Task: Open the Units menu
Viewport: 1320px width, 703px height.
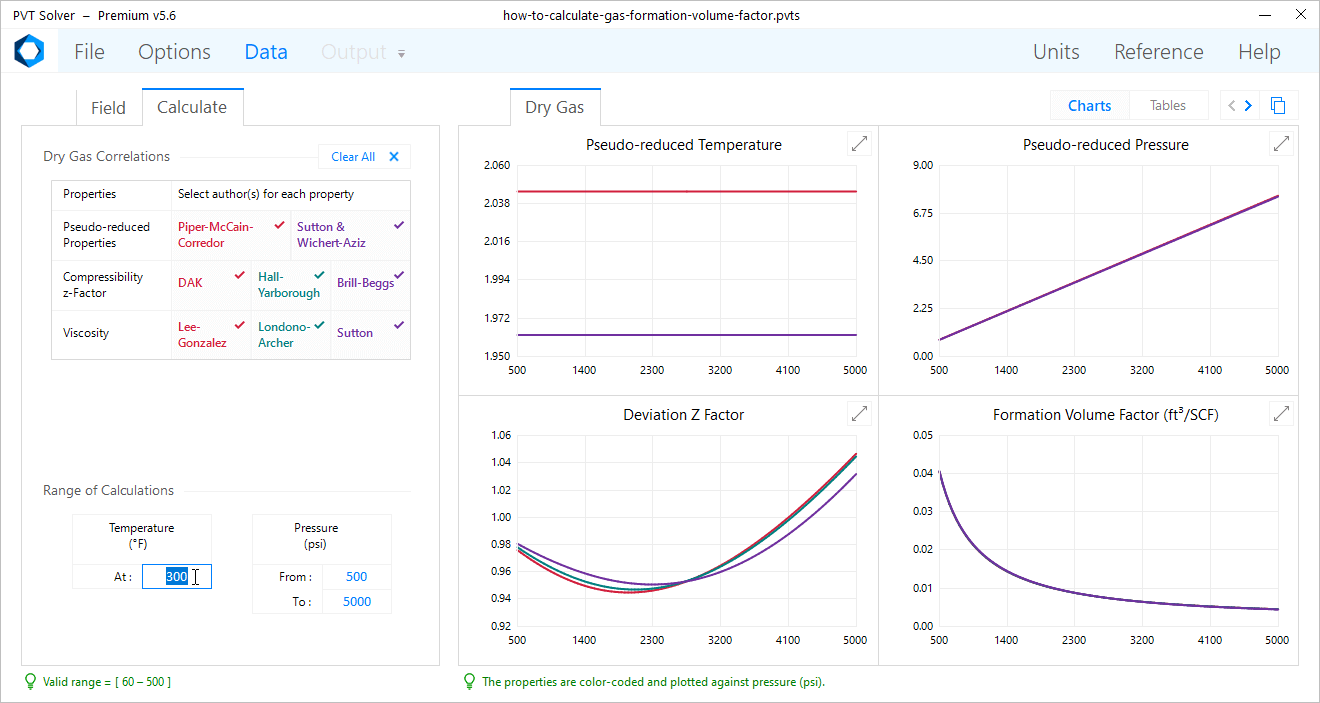Action: tap(1056, 52)
